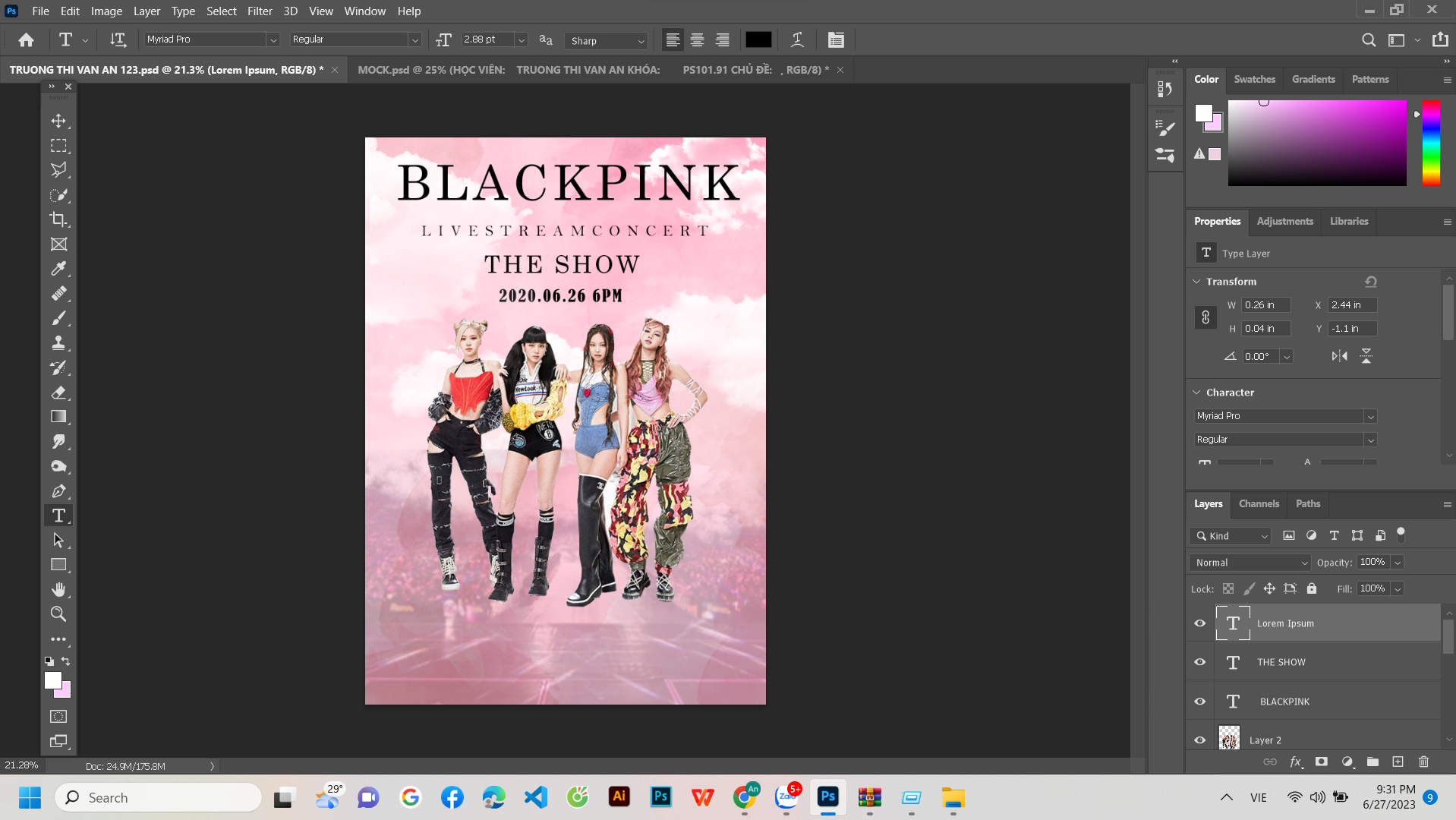Click the Windows Start button
The height and width of the screenshot is (820, 1456).
(30, 797)
